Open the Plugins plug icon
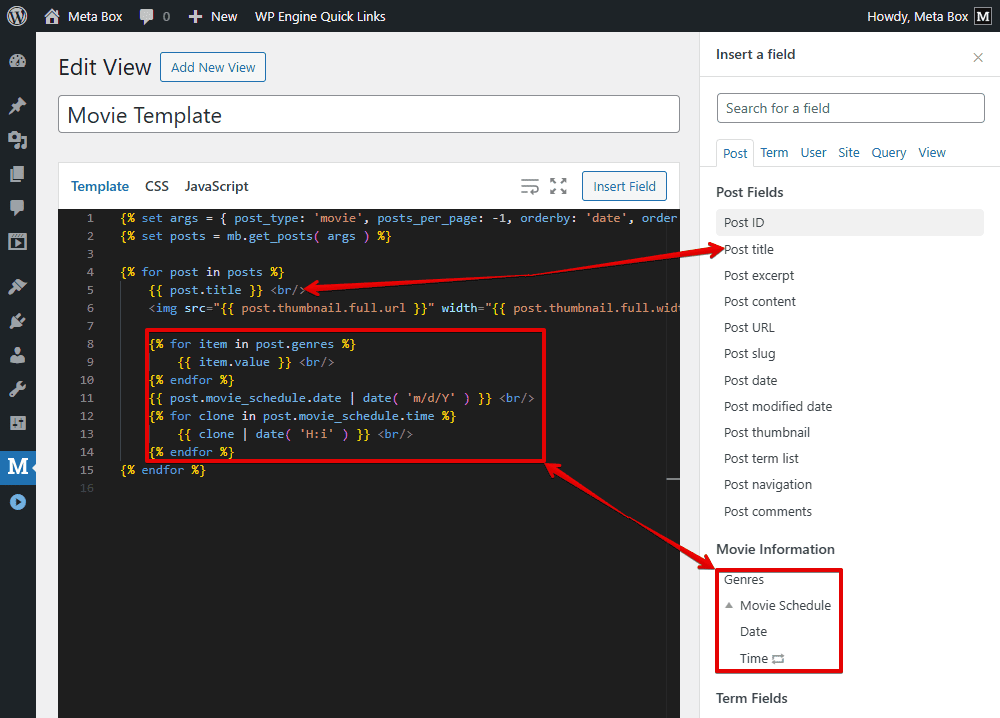 [x=17, y=321]
